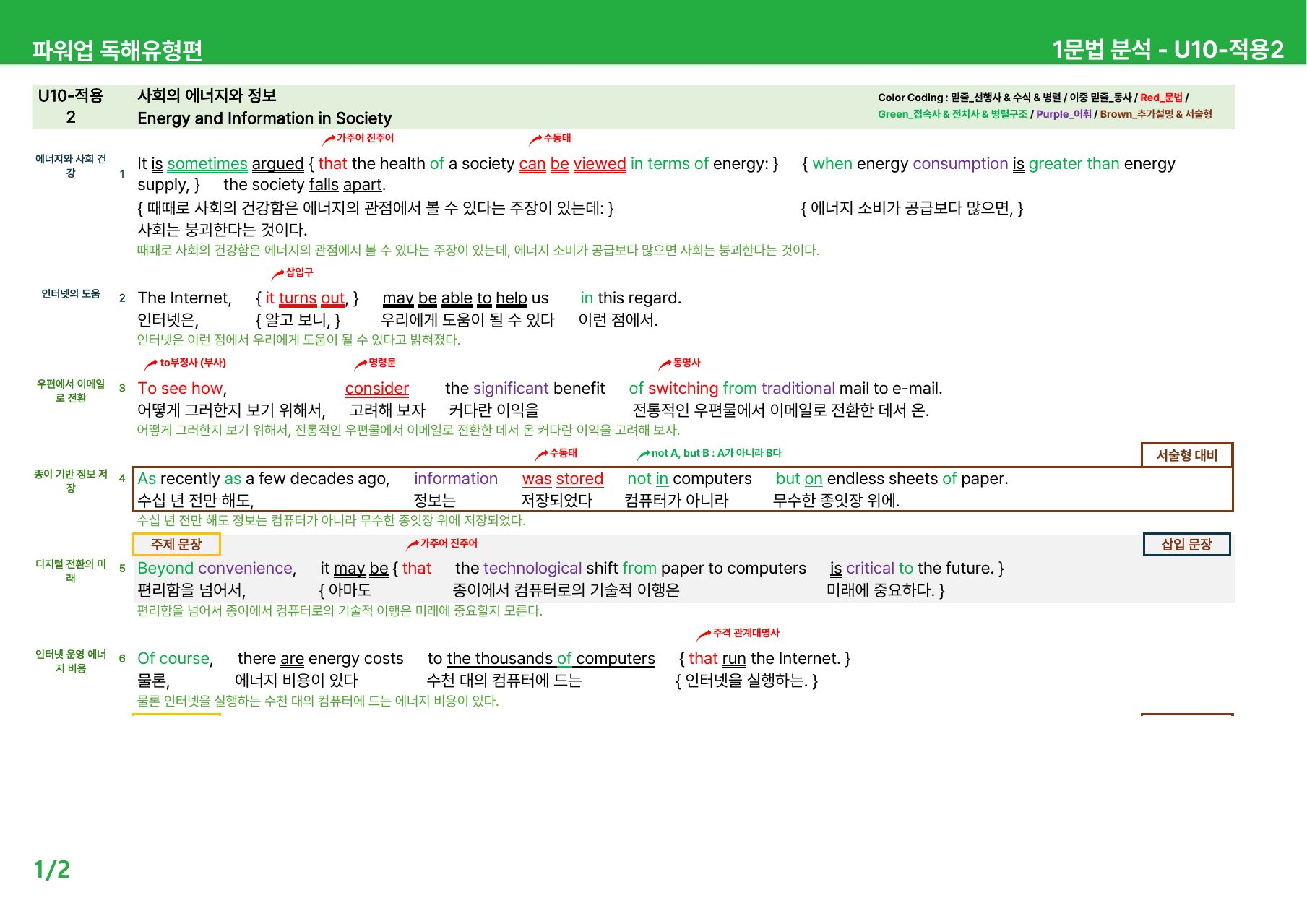Click the '수동태' annotation above 'was stored'
Screen dimensions: 1307x924
[564, 453]
